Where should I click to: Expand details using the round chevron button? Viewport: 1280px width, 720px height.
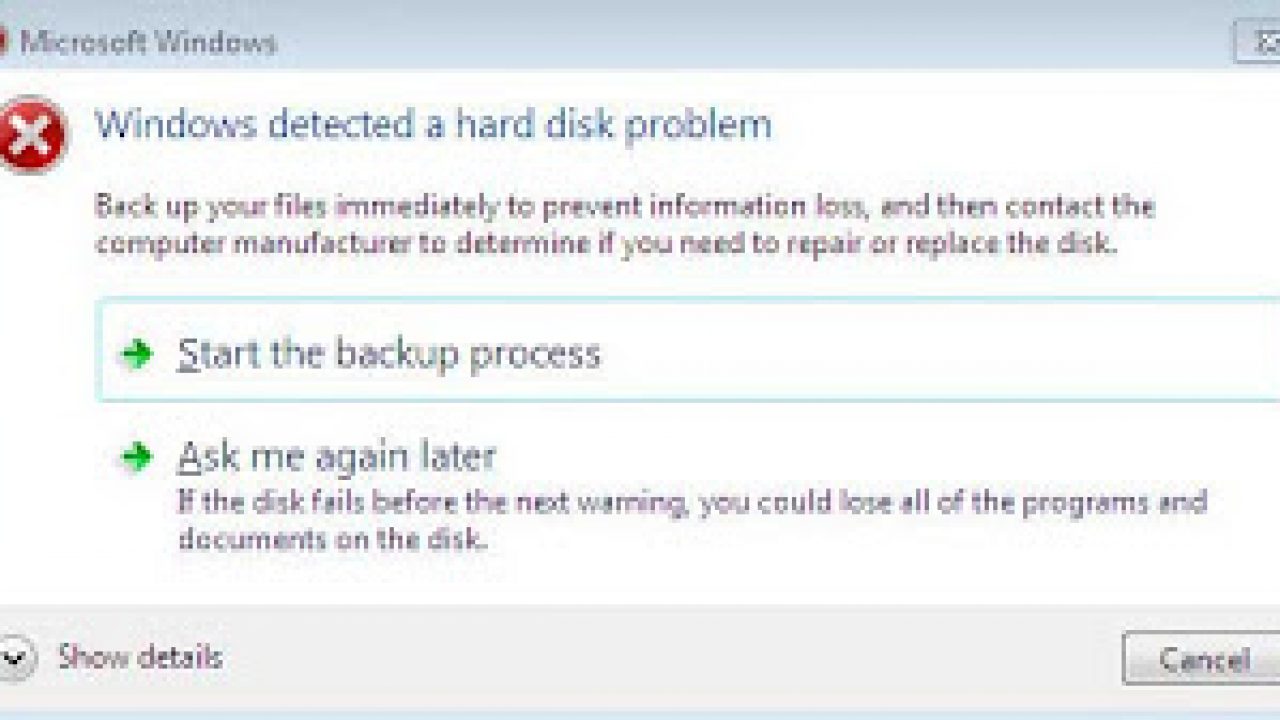click(x=16, y=659)
